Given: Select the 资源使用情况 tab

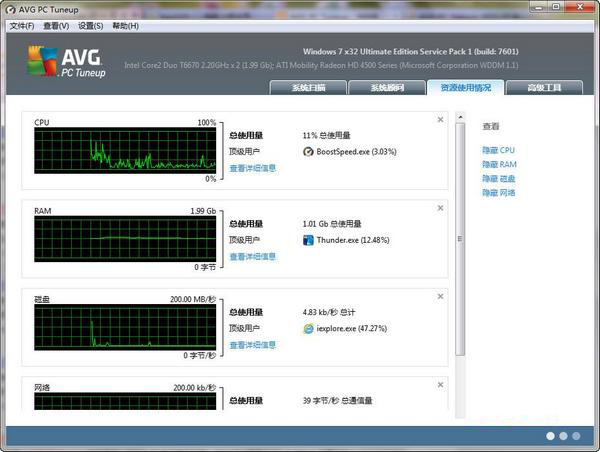Looking at the screenshot, I should pyautogui.click(x=466, y=88).
